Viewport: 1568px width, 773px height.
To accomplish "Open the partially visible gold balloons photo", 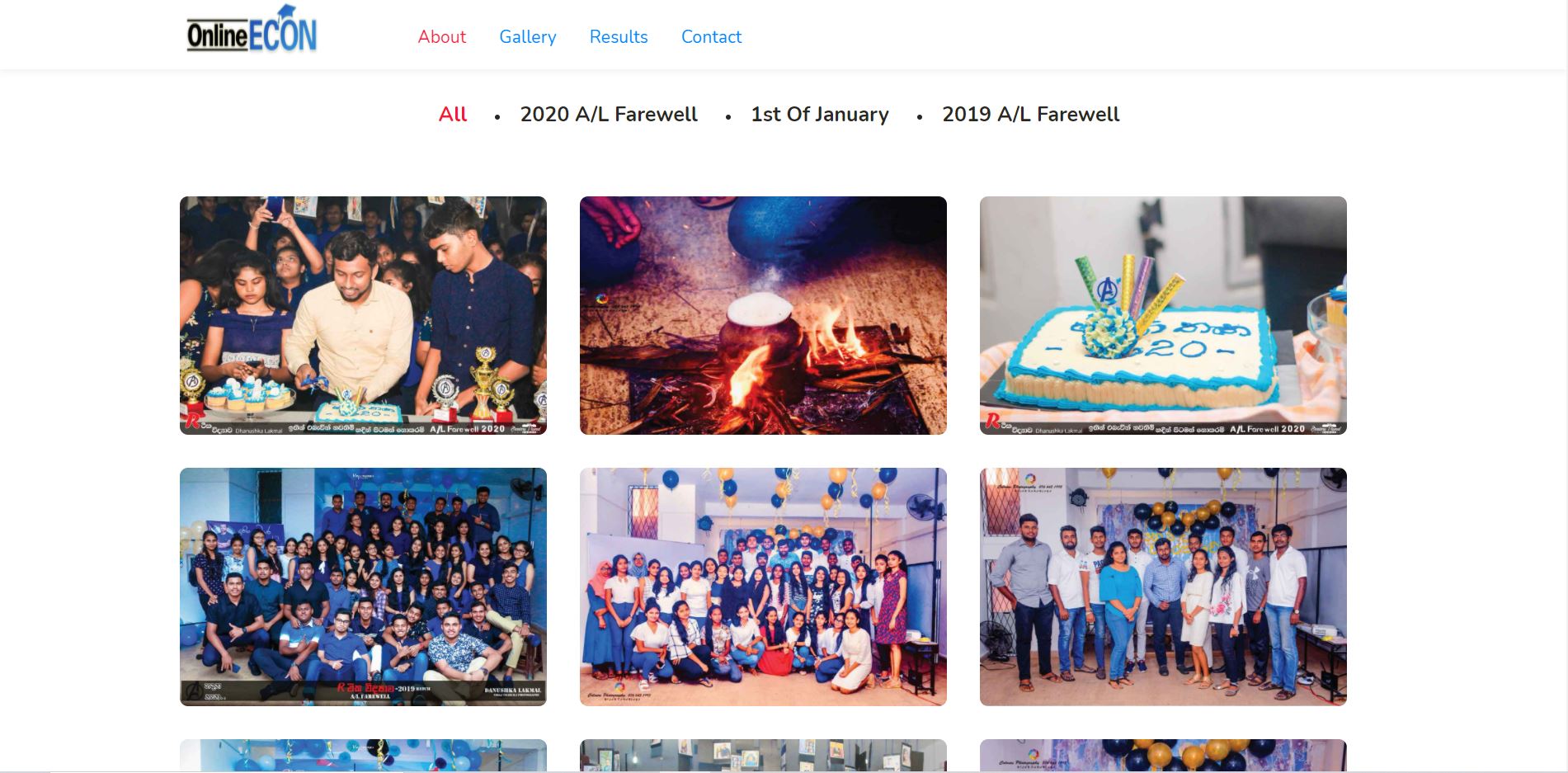I will [x=1163, y=755].
